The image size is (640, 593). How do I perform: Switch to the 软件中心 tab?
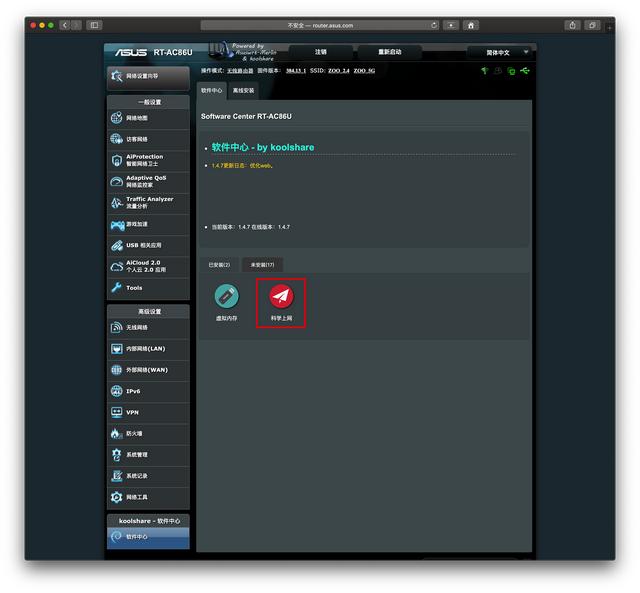pyautogui.click(x=211, y=91)
